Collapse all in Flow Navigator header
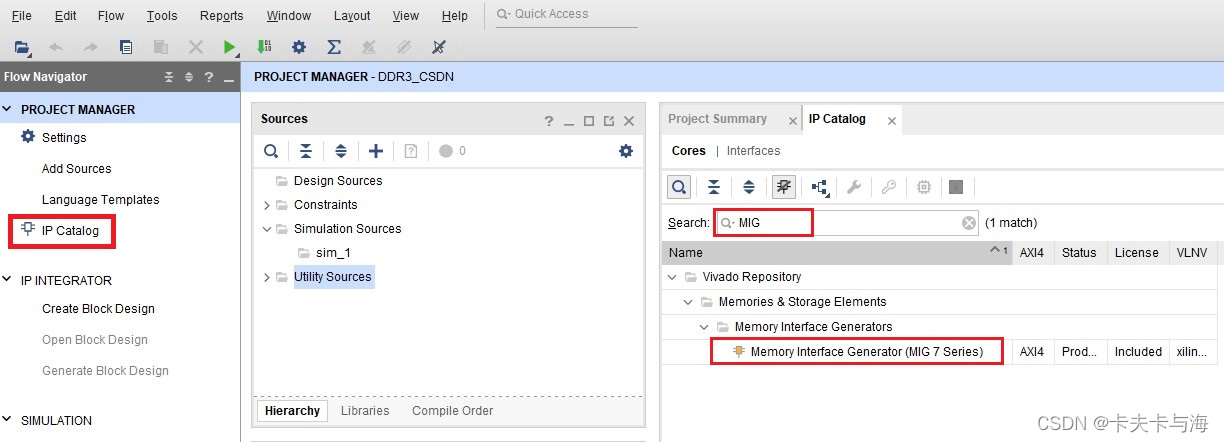Screen dimensions: 1224x442 [169, 77]
